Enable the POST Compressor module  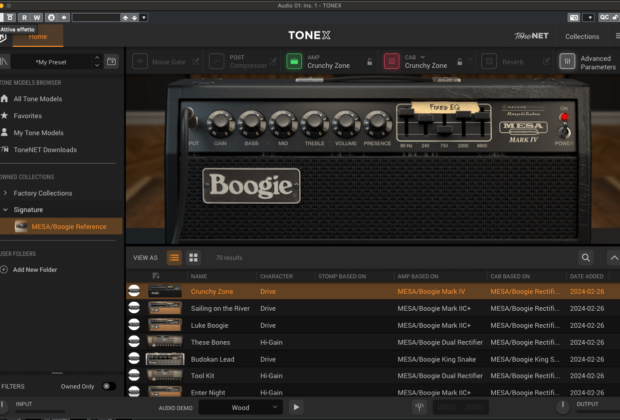(x=216, y=62)
